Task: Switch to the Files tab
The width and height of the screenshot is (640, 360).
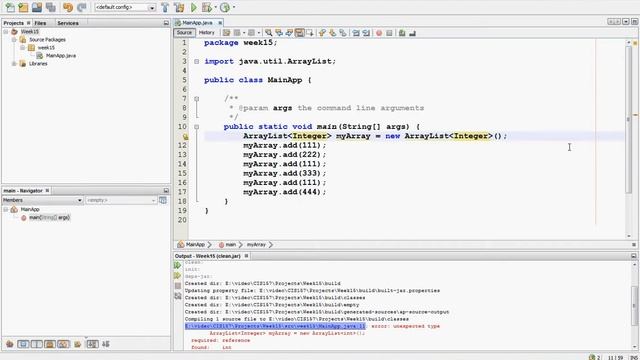Action: pyautogui.click(x=40, y=23)
